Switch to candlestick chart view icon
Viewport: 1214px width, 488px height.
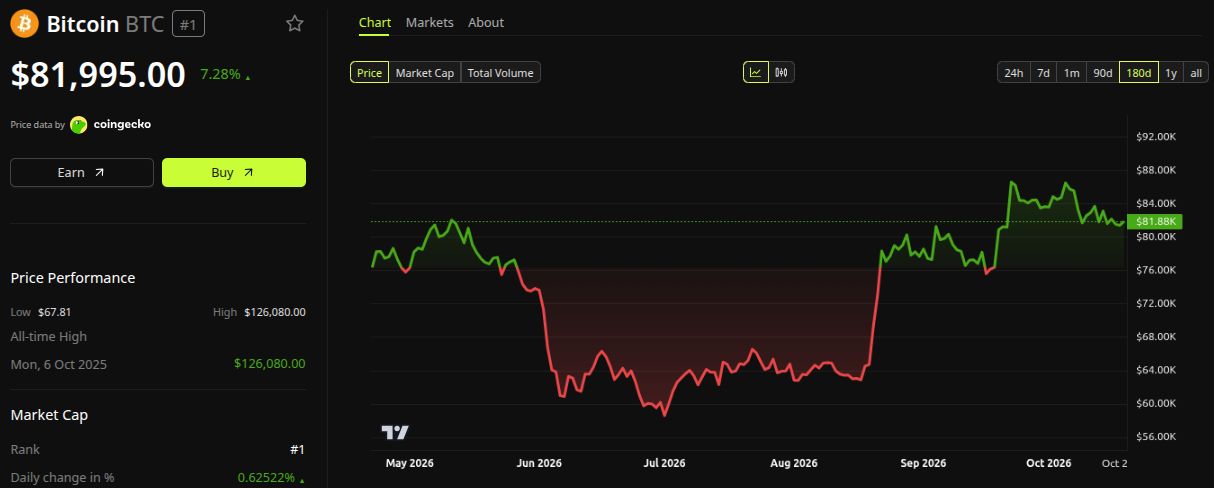click(781, 72)
